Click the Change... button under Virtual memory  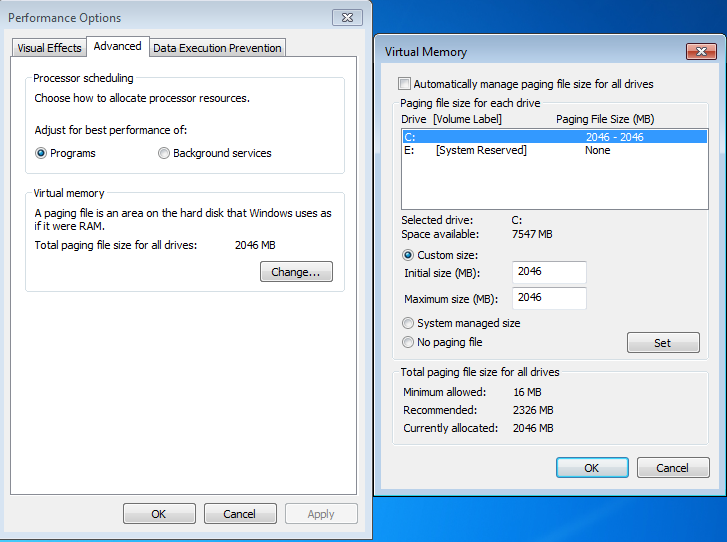pyautogui.click(x=296, y=272)
